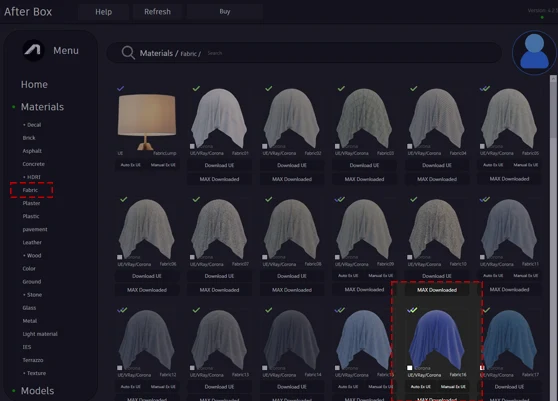Click the Buy button in top bar
558x401 pixels.
[x=225, y=12]
